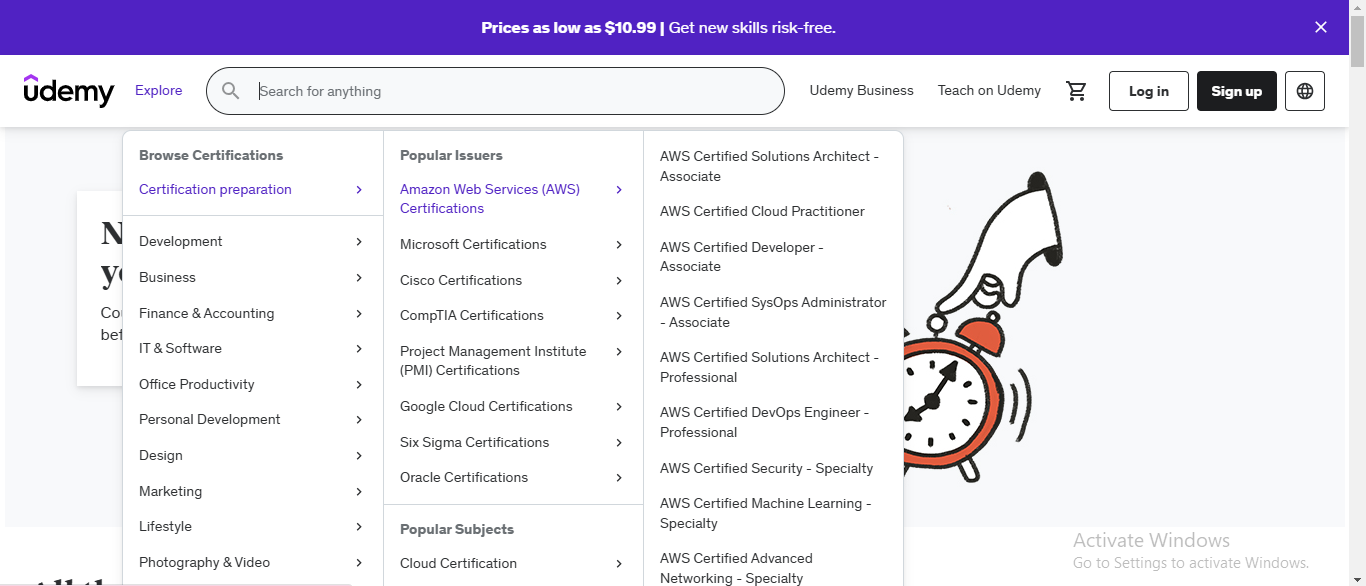Image resolution: width=1366 pixels, height=586 pixels.
Task: Click the chevron beside Cisco Certifications
Action: pyautogui.click(x=619, y=281)
